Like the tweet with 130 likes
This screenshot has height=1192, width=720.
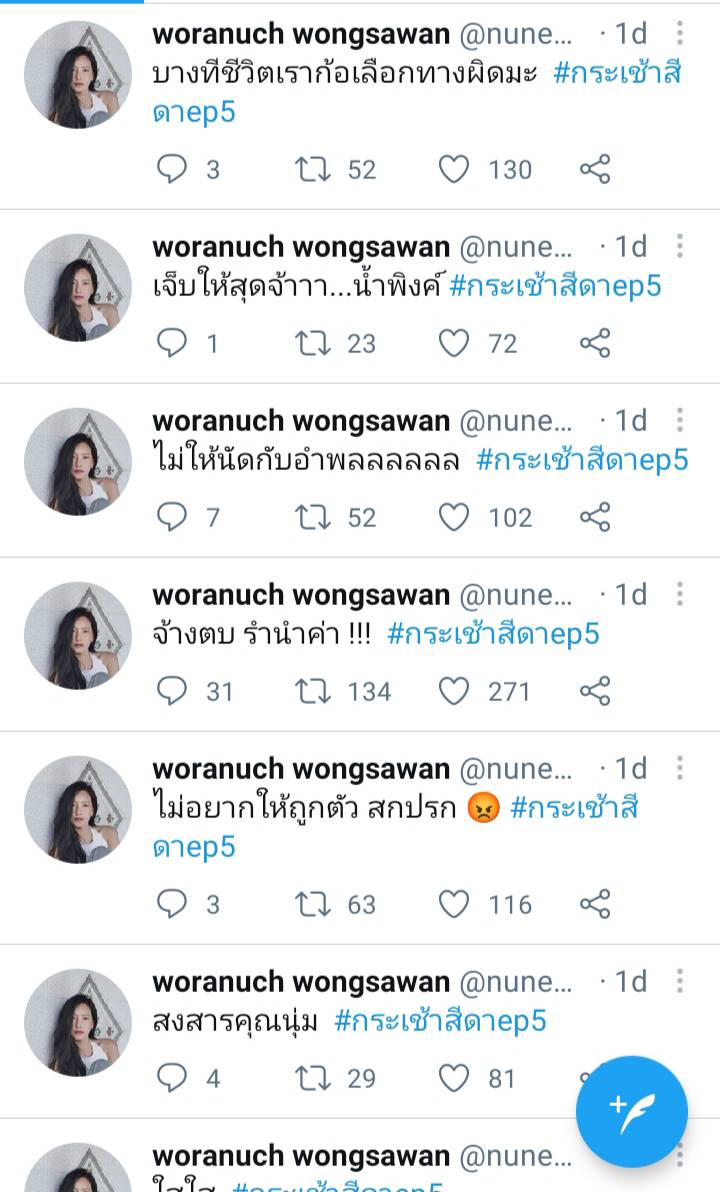454,169
